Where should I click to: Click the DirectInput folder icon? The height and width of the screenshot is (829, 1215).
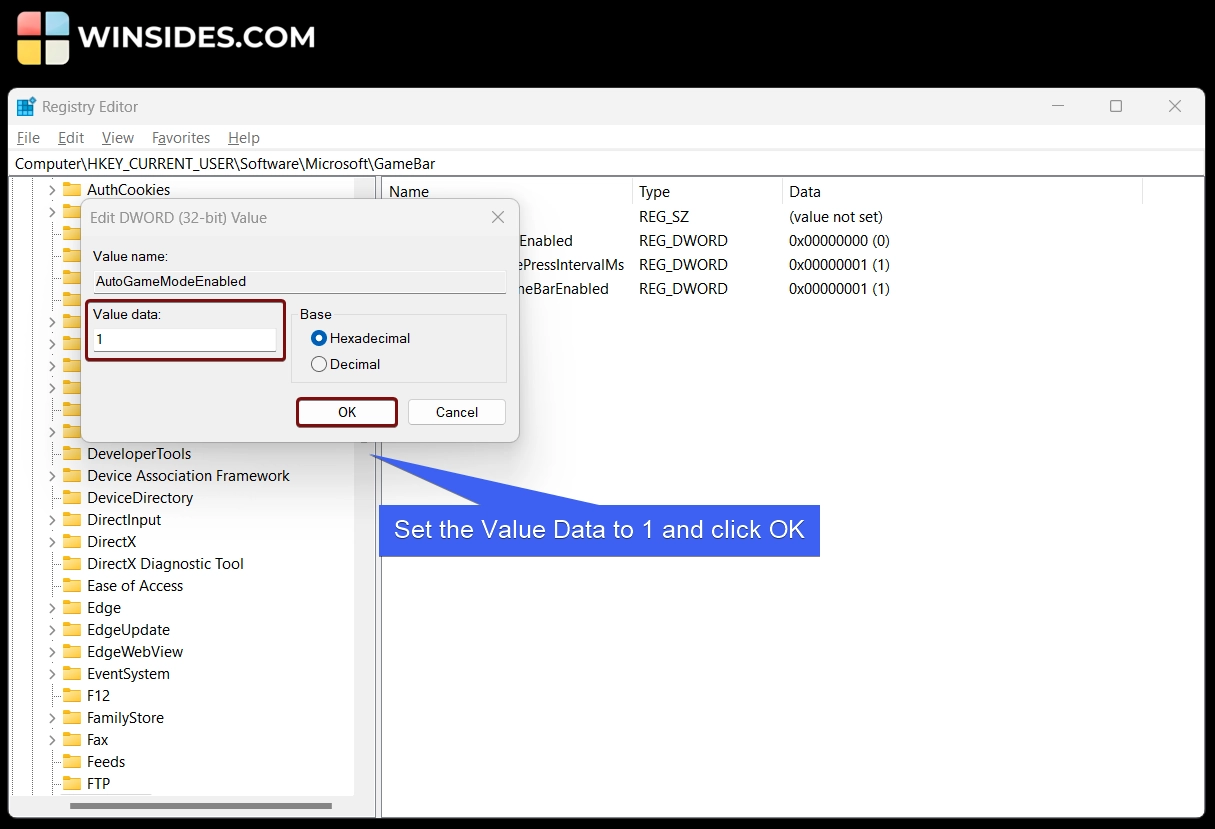72,519
